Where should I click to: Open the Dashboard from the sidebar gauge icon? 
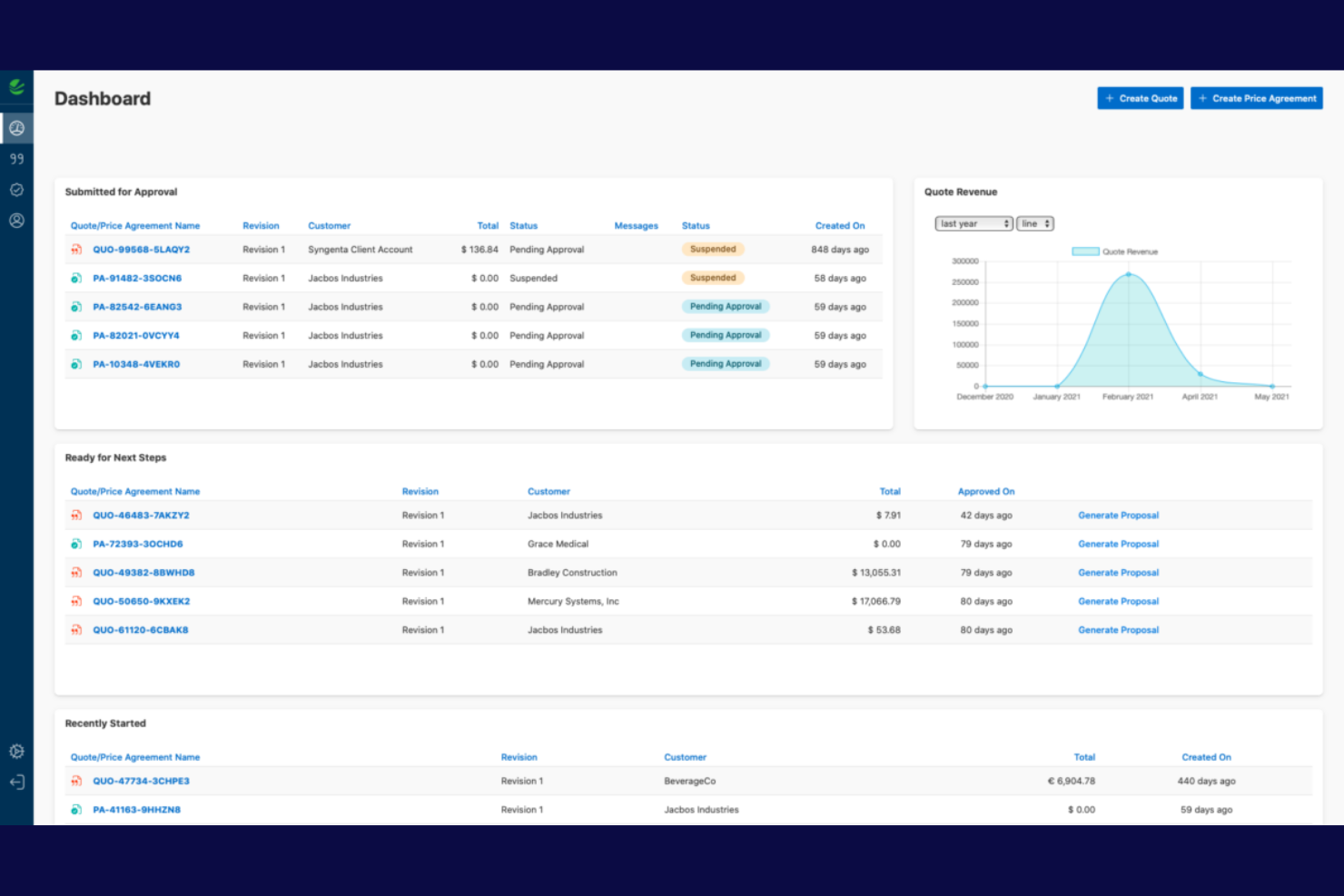click(16, 128)
